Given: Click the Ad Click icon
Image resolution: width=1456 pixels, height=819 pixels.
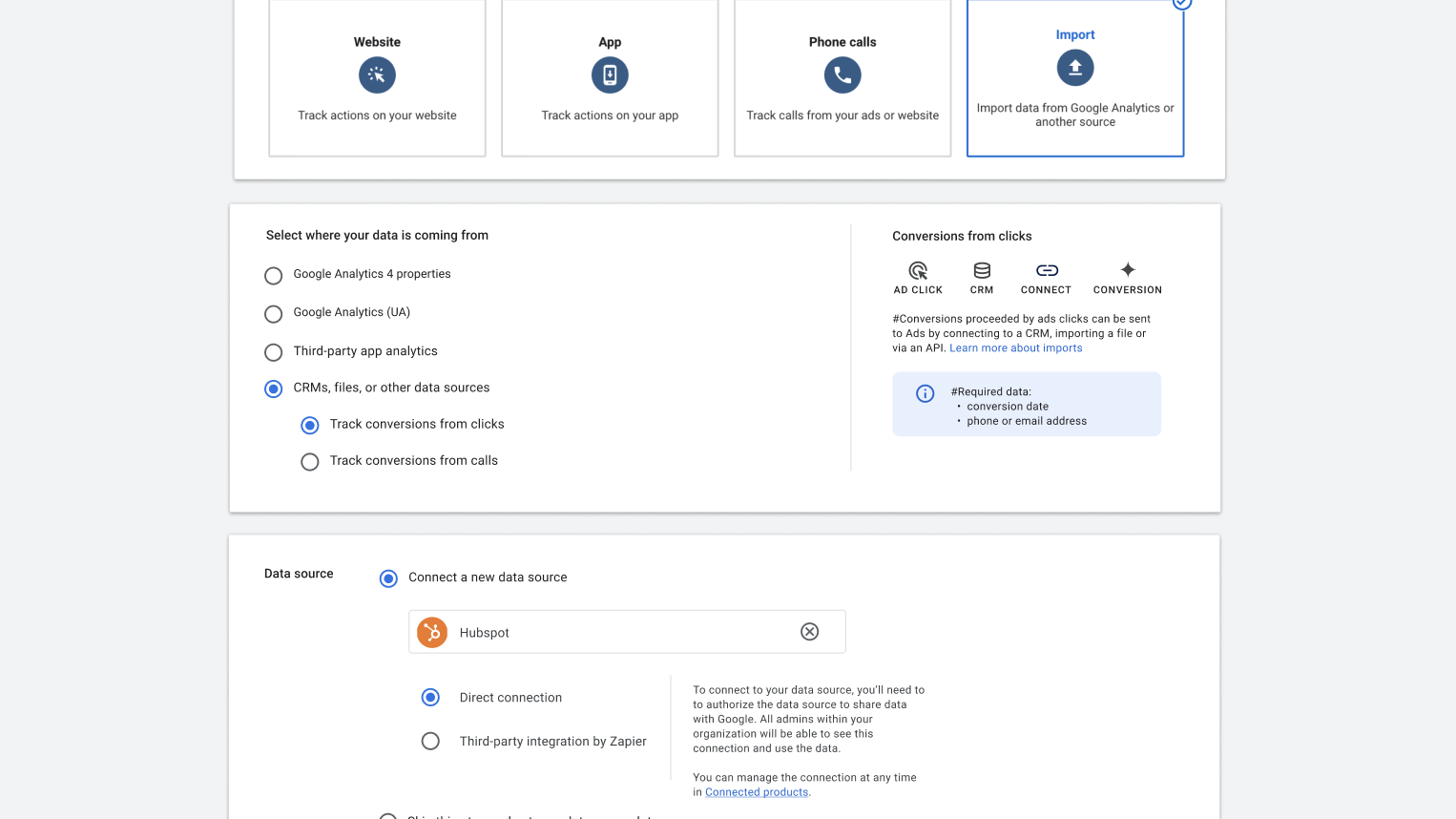Looking at the screenshot, I should tap(918, 271).
